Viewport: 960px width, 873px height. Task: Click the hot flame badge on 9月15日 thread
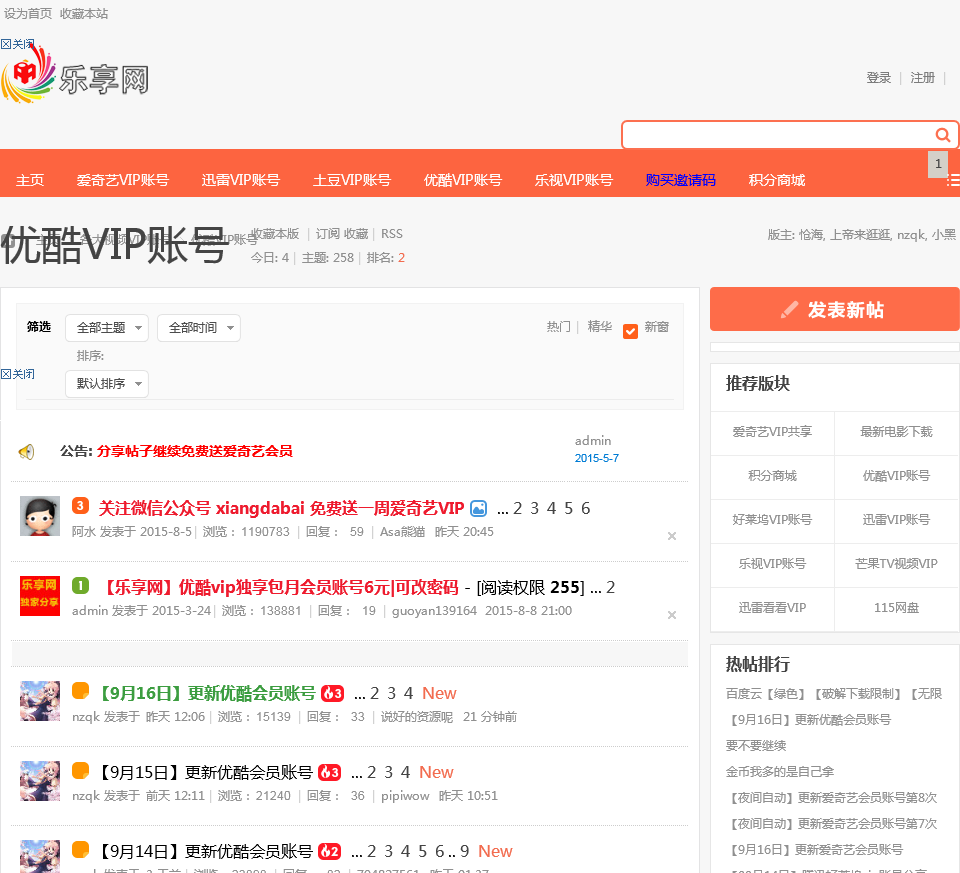point(329,773)
